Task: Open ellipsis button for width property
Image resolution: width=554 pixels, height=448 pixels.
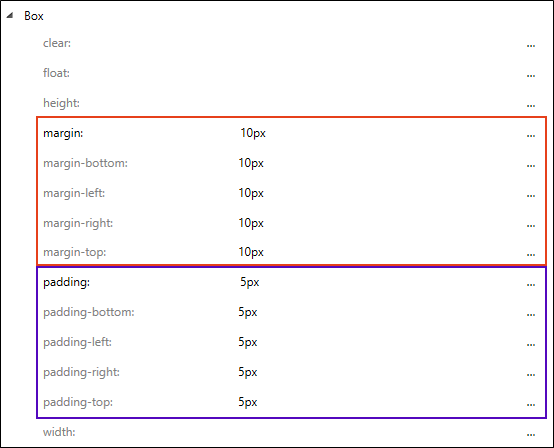Action: (x=531, y=435)
